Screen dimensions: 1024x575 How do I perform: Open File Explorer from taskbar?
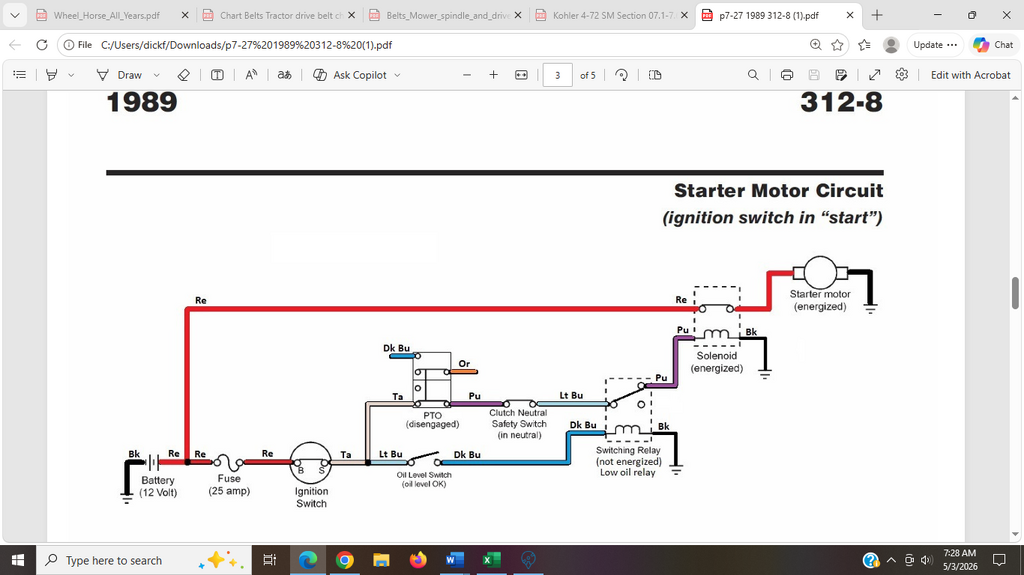(381, 560)
